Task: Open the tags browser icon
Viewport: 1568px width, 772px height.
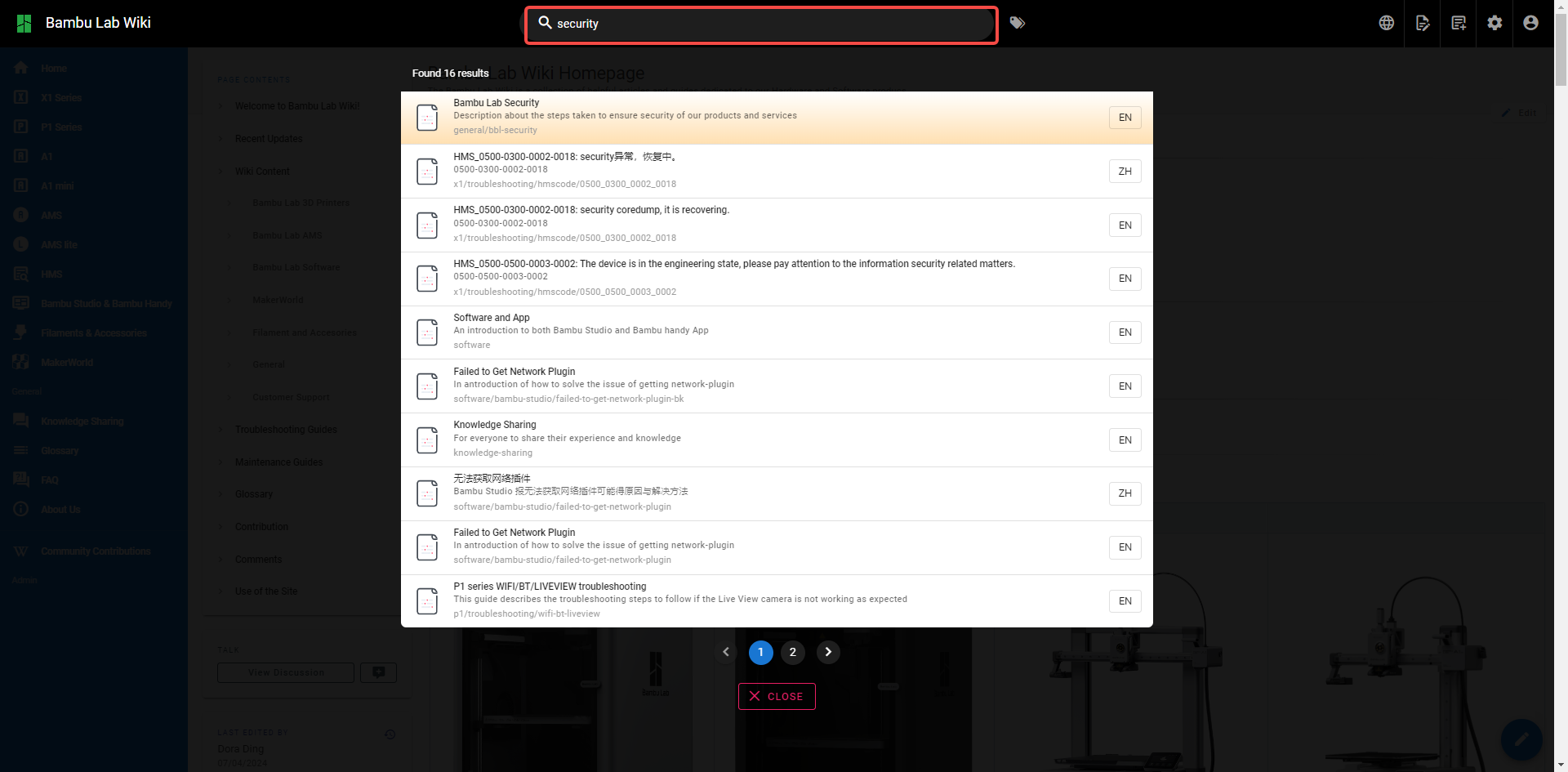Action: click(1018, 23)
